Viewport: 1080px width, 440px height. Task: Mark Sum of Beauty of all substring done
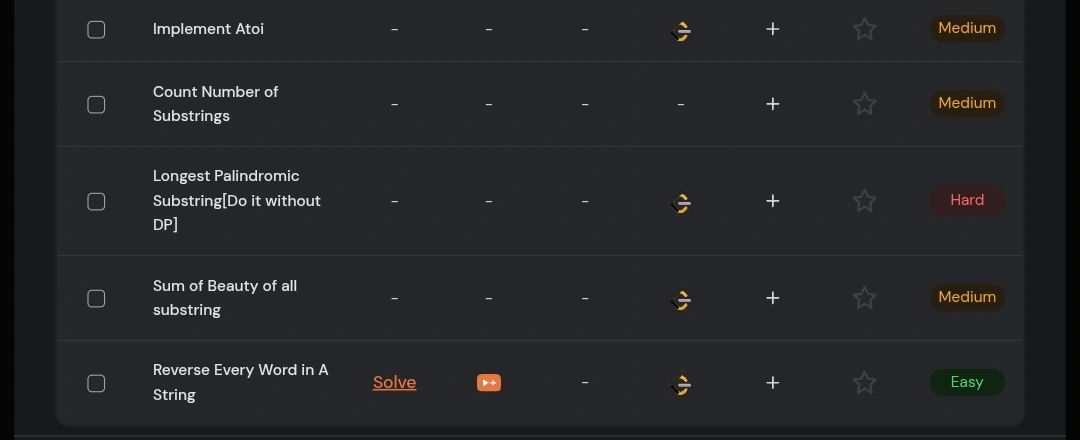pos(96,299)
